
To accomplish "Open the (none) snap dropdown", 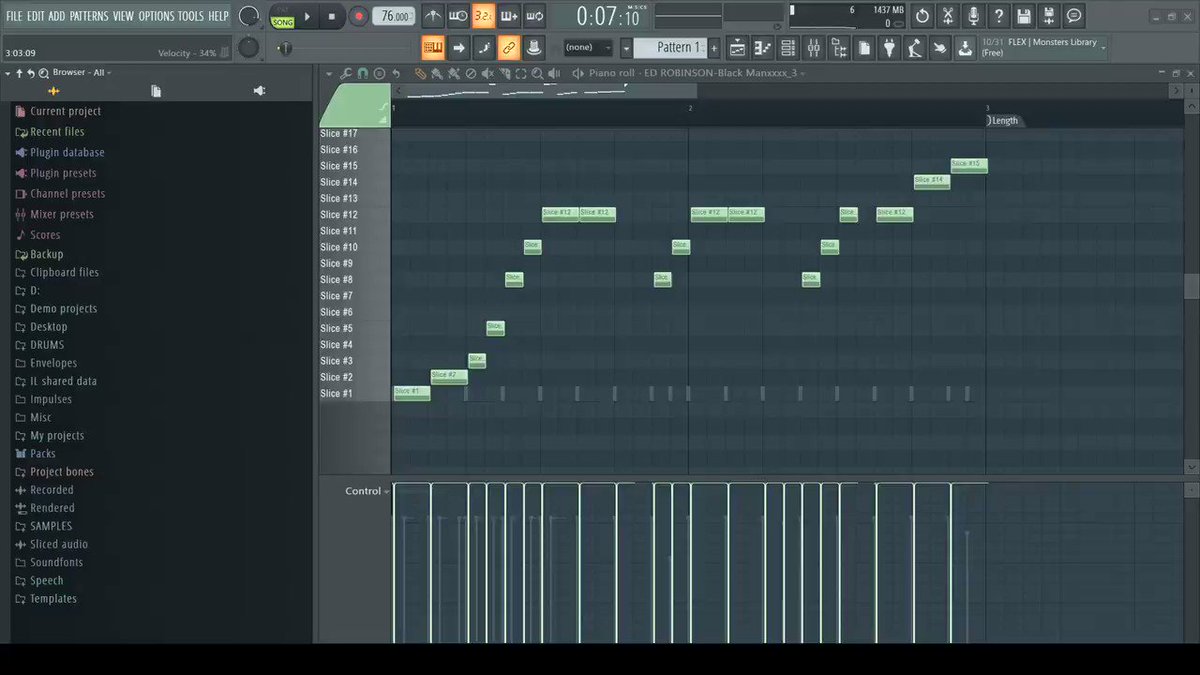I will pyautogui.click(x=586, y=48).
